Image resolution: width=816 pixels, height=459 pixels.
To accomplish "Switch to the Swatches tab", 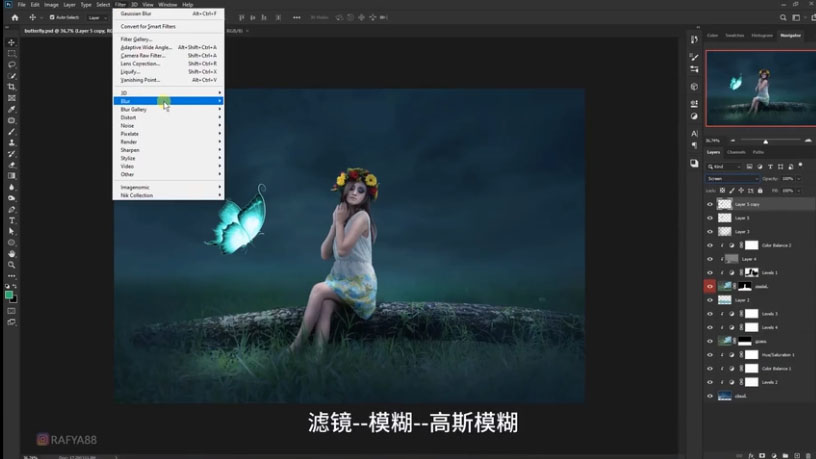I will tap(735, 35).
